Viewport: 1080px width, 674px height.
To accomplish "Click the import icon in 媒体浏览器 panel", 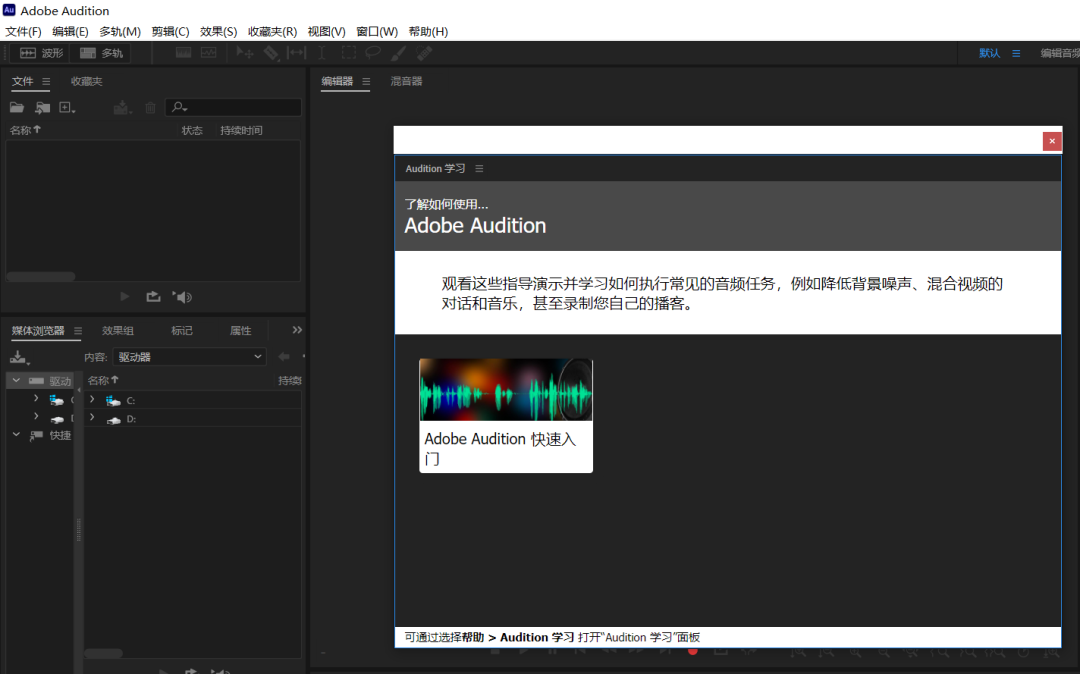I will pyautogui.click(x=17, y=357).
